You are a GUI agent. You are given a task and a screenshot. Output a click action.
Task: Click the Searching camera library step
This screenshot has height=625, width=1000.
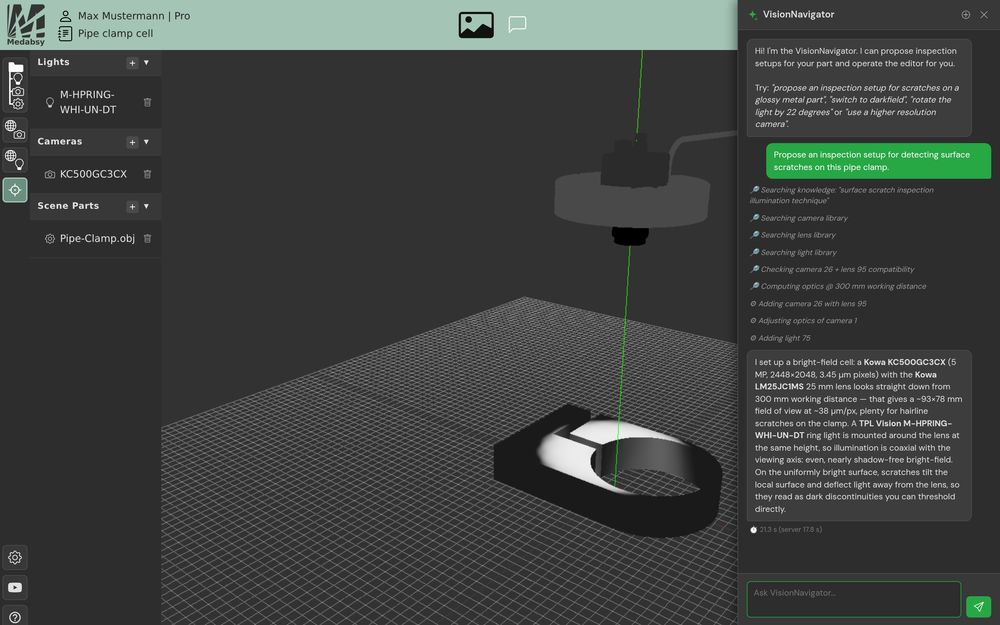(x=798, y=218)
